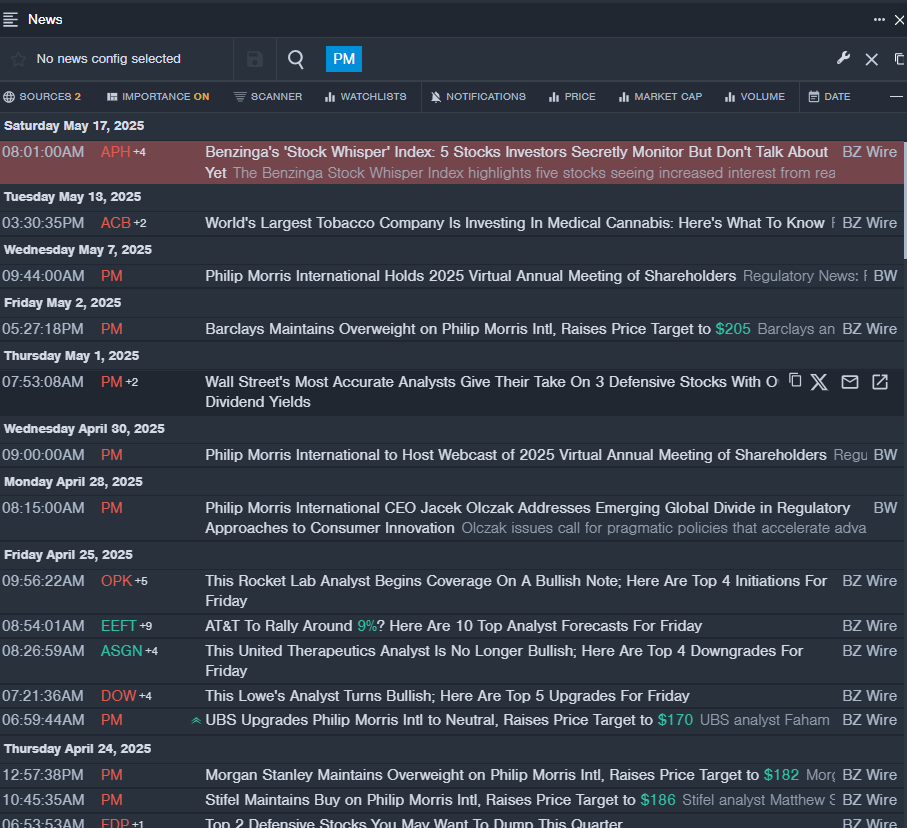Open Wall Street analysts story externally

pos(880,382)
